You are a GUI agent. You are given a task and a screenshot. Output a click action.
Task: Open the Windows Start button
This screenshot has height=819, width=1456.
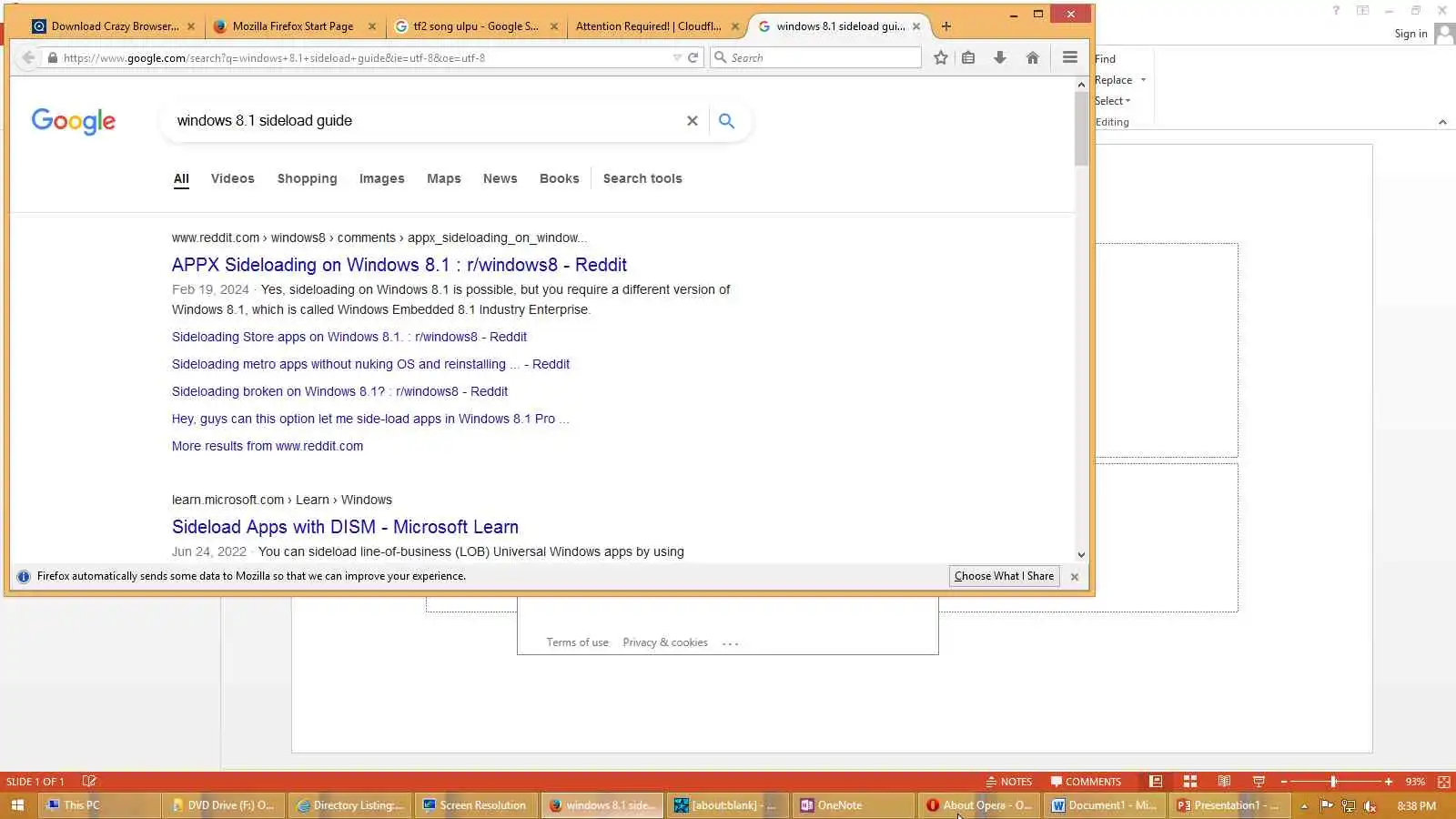[17, 805]
